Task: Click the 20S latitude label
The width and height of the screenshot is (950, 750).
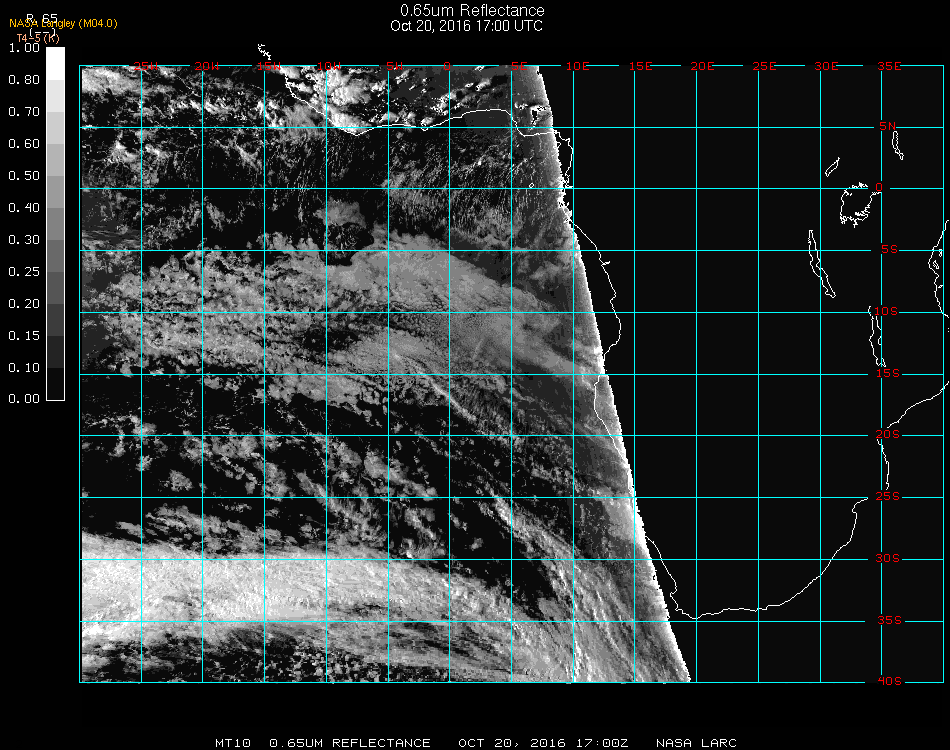Action: [x=888, y=435]
